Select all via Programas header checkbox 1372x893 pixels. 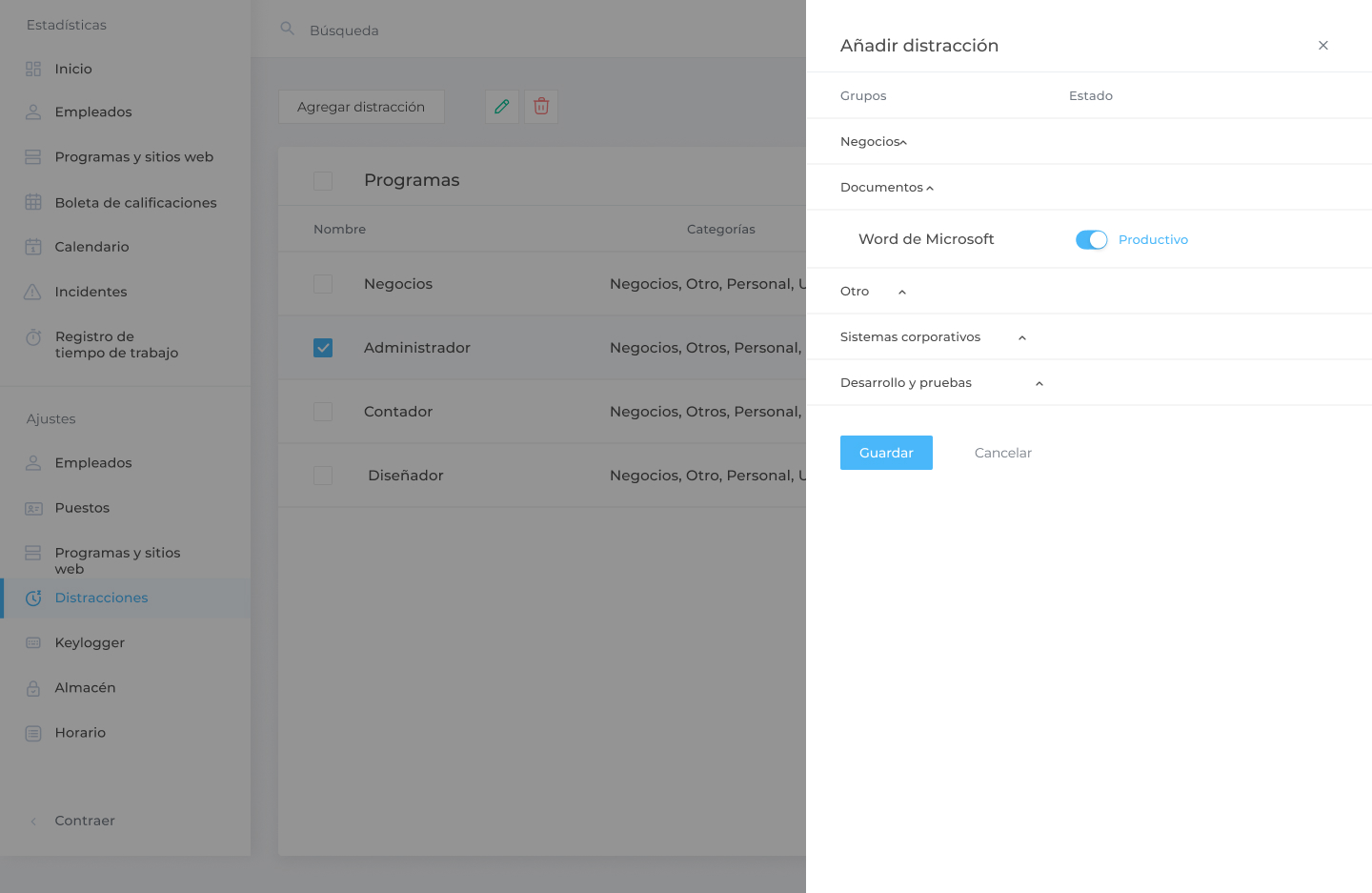pyautogui.click(x=323, y=181)
